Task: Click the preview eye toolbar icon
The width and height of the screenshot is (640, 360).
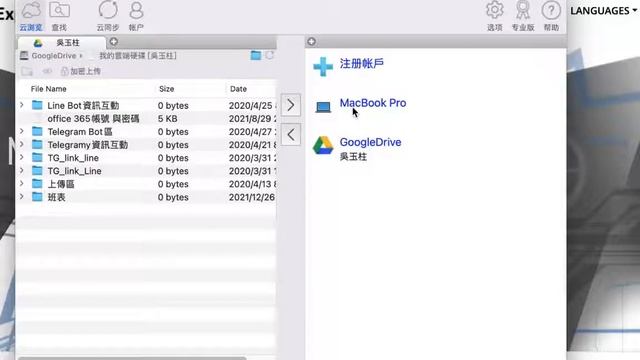Action: [x=47, y=71]
